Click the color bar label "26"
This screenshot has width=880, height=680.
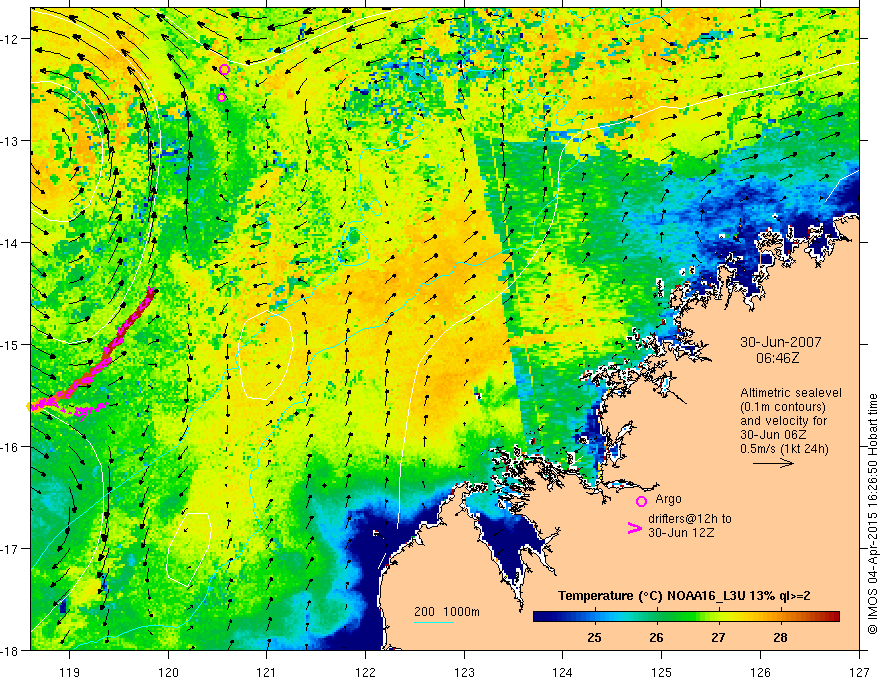[656, 638]
